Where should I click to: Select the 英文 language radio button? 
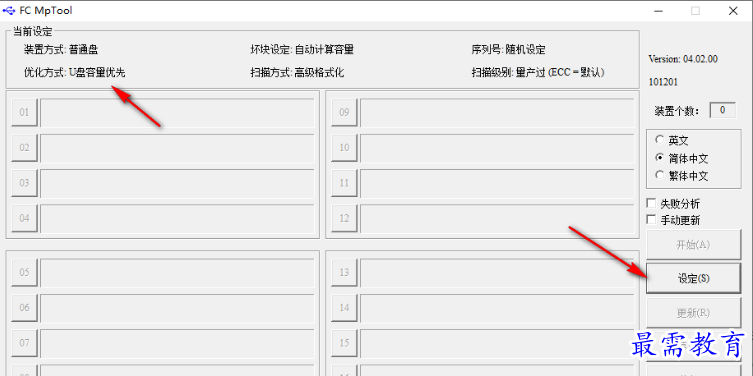659,140
